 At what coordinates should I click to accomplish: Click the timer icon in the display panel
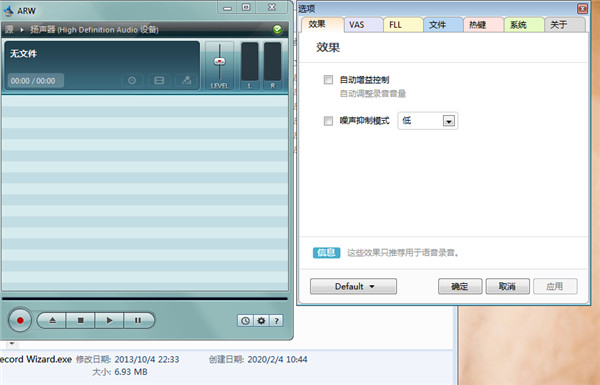coord(132,80)
